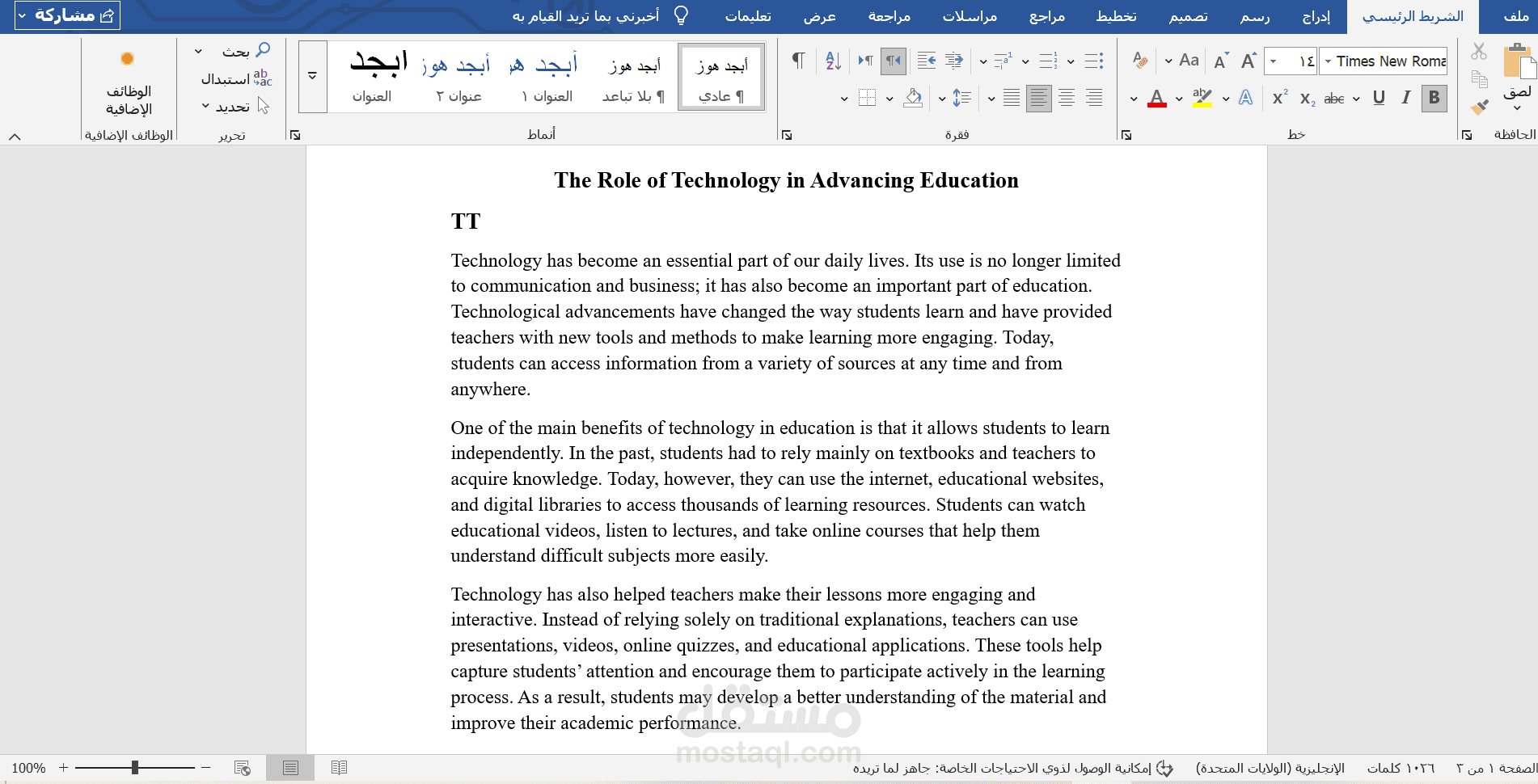Toggle Italic formatting
1538x784 pixels.
pyautogui.click(x=1406, y=98)
